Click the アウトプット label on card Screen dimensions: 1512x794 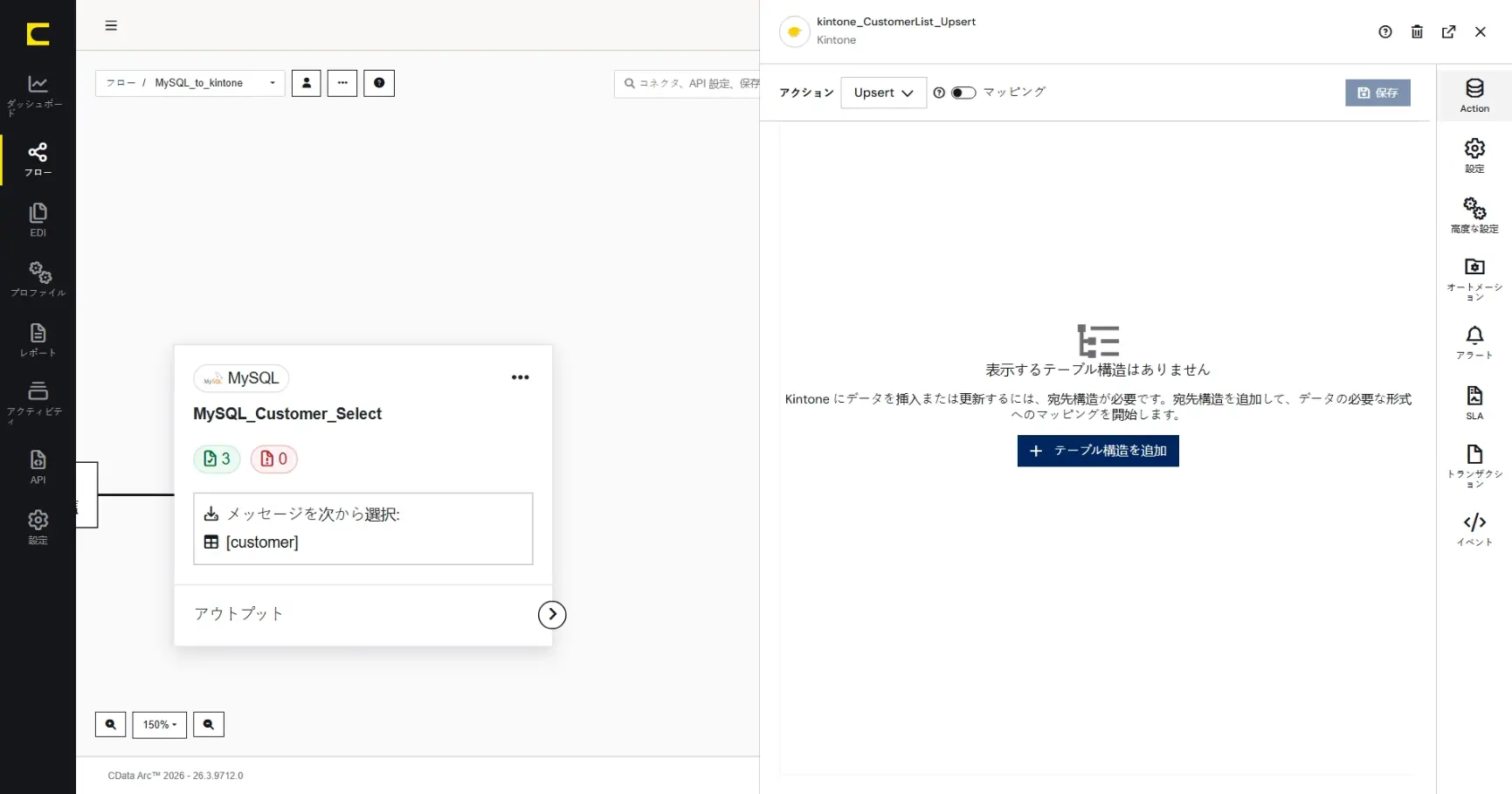[x=238, y=614]
